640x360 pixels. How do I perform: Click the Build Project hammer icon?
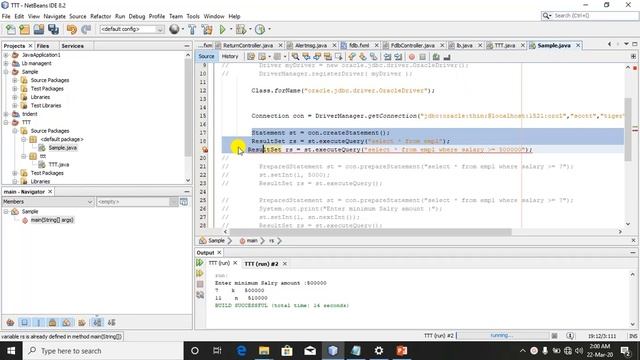192,29
